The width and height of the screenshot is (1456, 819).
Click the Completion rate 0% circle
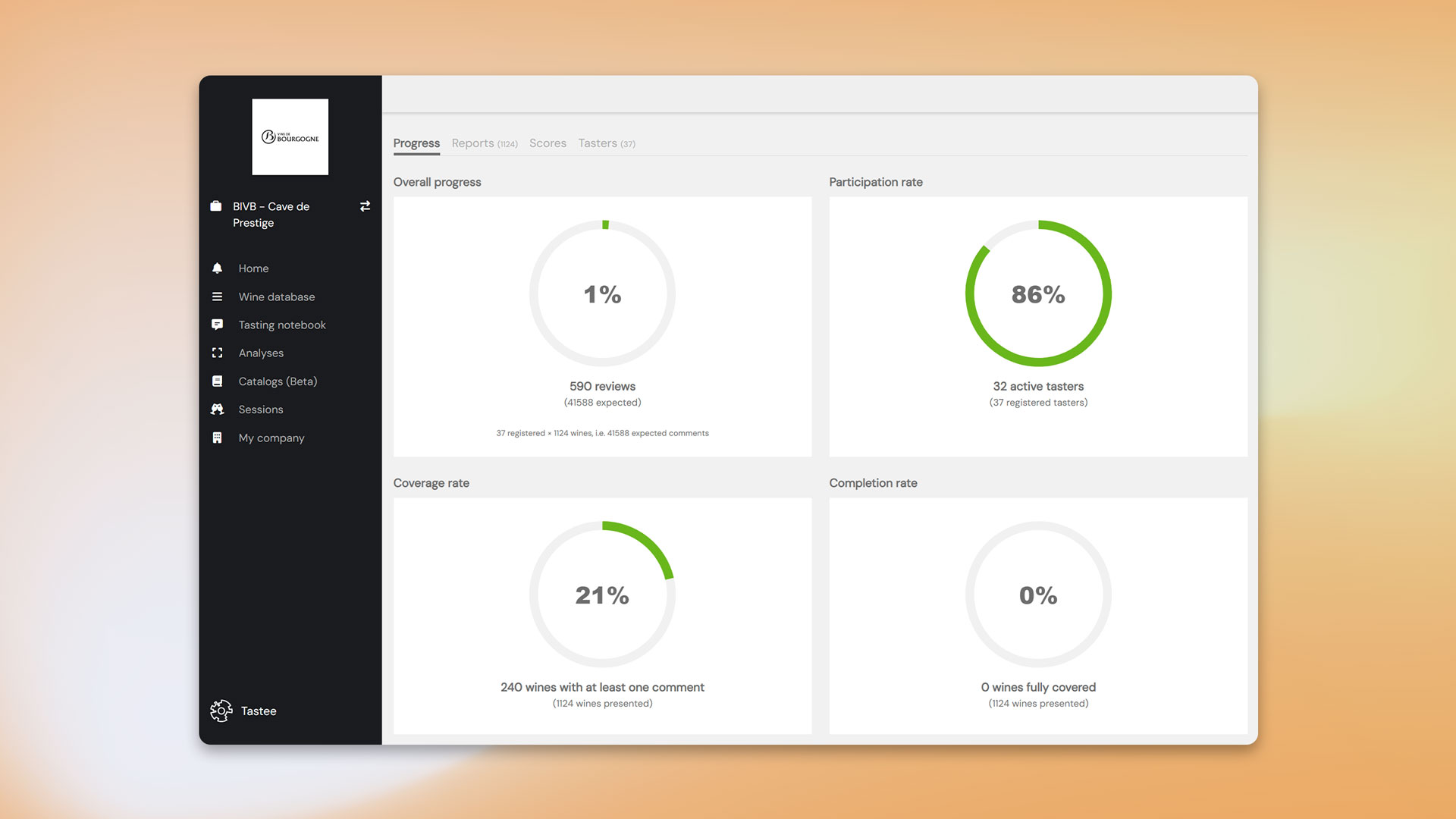[1037, 595]
